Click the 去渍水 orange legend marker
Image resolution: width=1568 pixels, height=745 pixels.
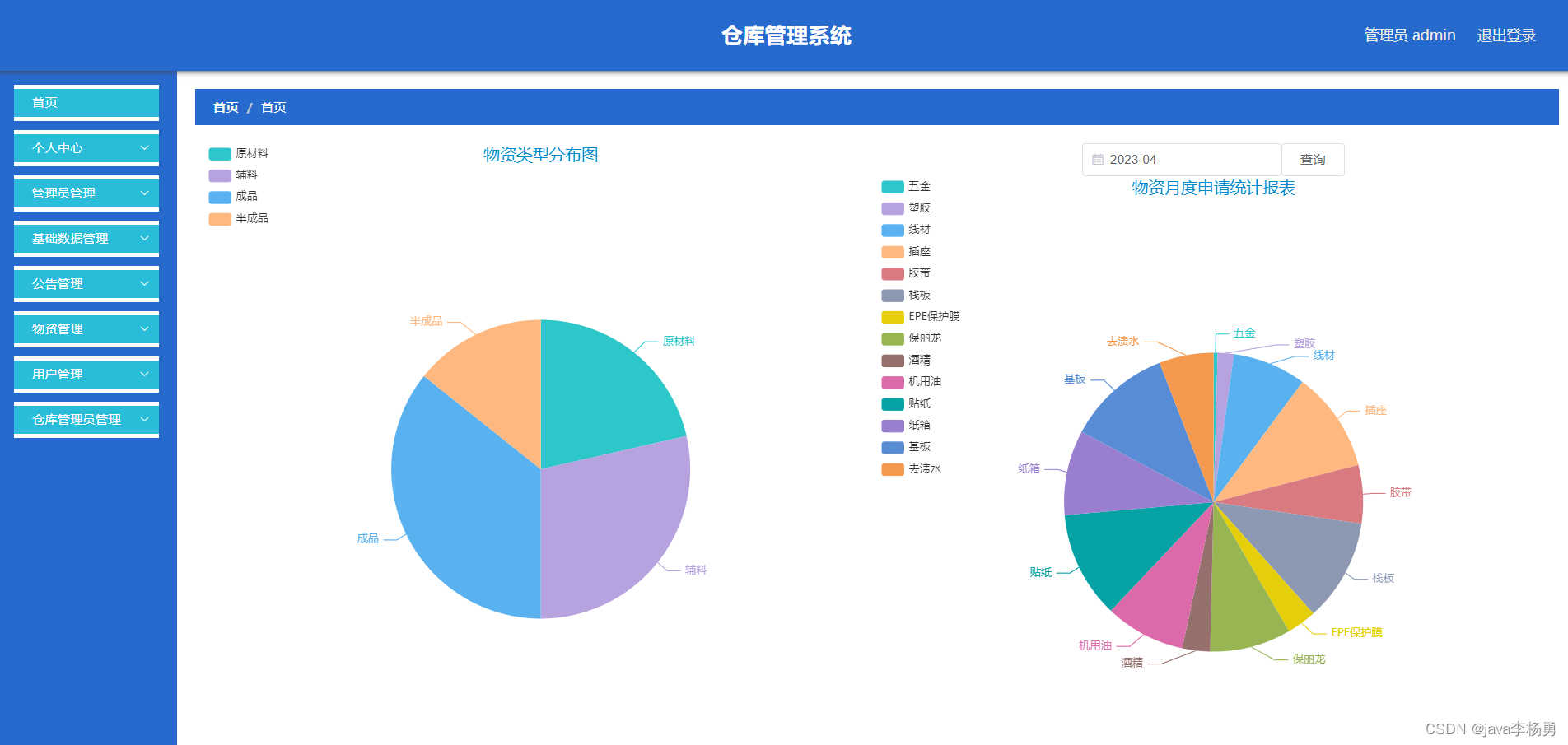pyautogui.click(x=892, y=468)
